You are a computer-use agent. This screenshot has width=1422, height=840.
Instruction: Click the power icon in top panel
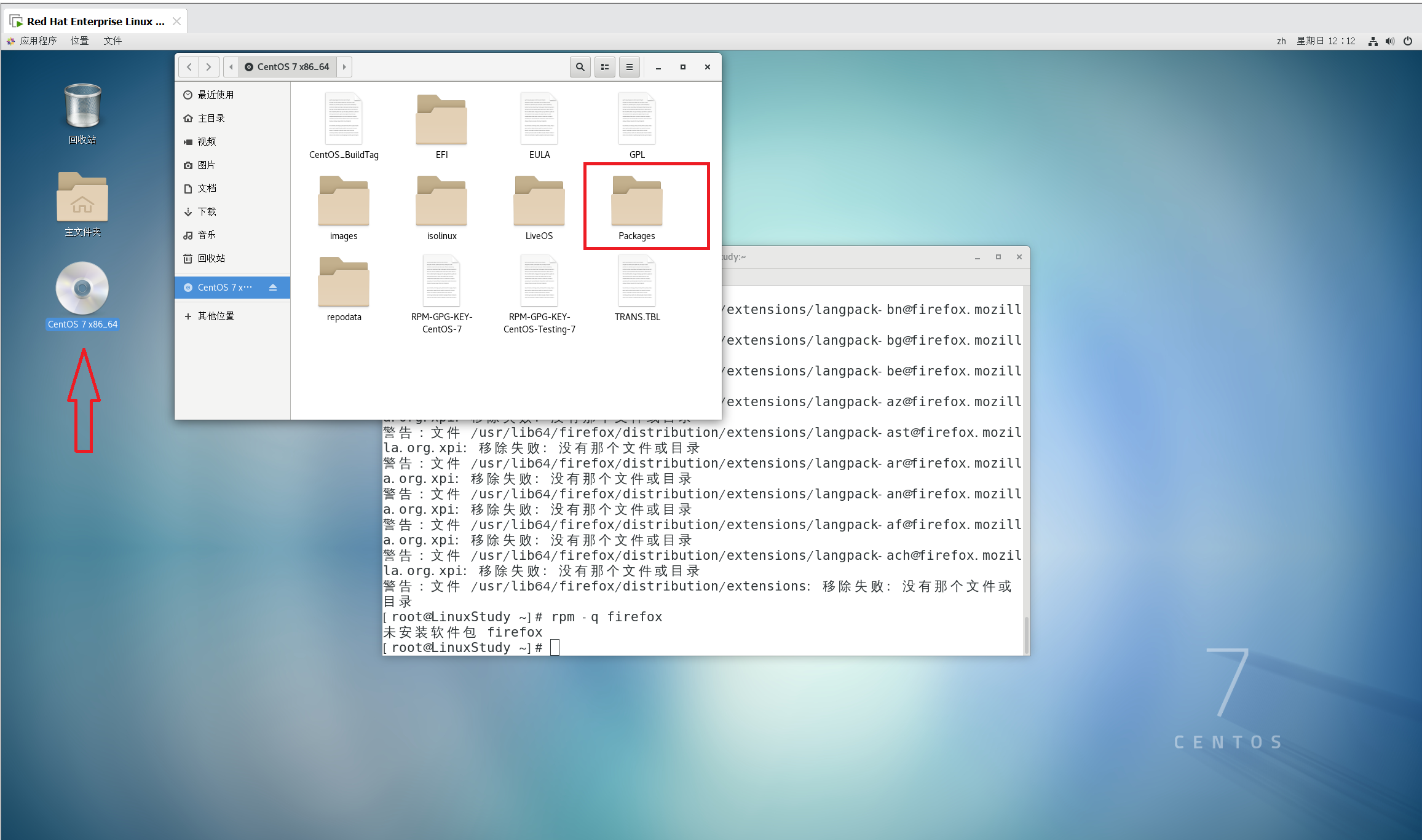tap(1408, 41)
